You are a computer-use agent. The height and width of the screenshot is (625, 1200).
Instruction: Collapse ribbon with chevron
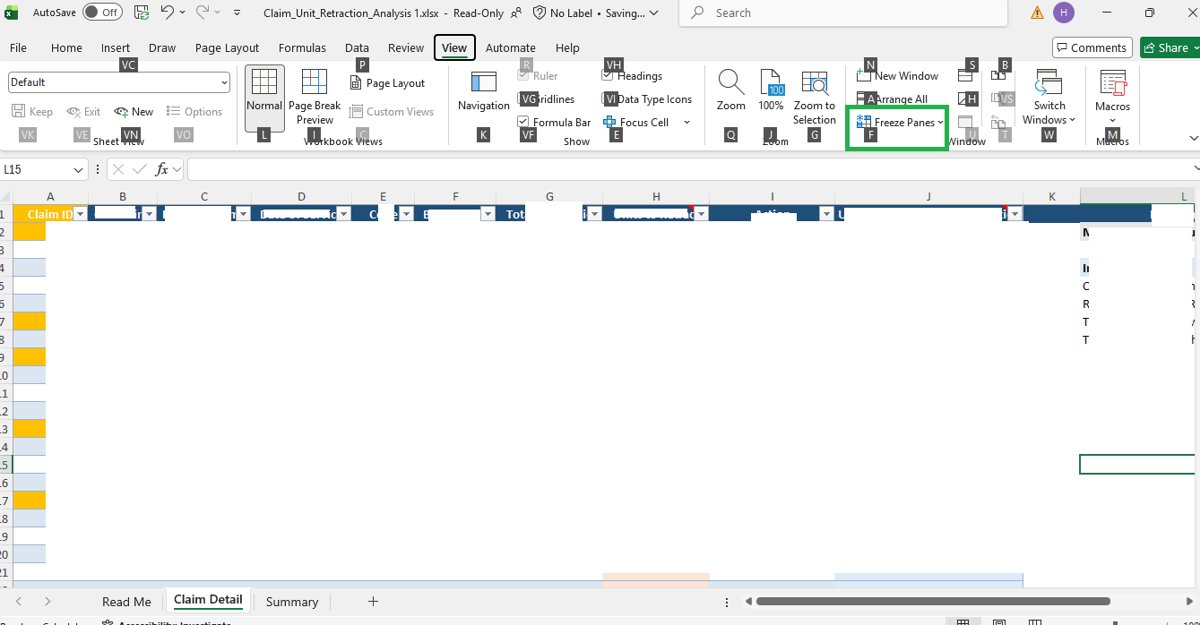click(x=1193, y=138)
